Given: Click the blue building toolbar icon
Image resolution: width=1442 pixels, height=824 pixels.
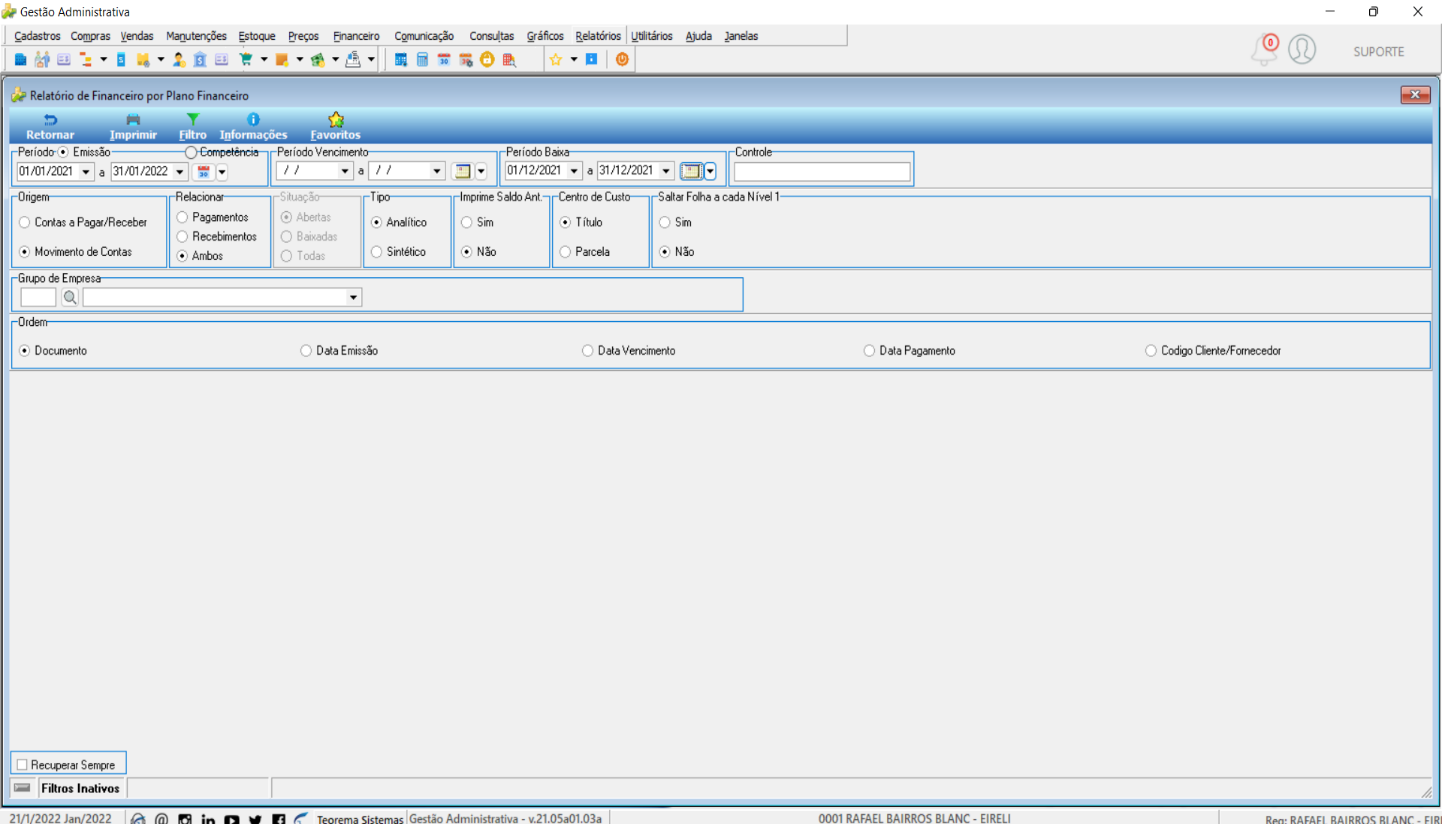Looking at the screenshot, I should (x=20, y=60).
